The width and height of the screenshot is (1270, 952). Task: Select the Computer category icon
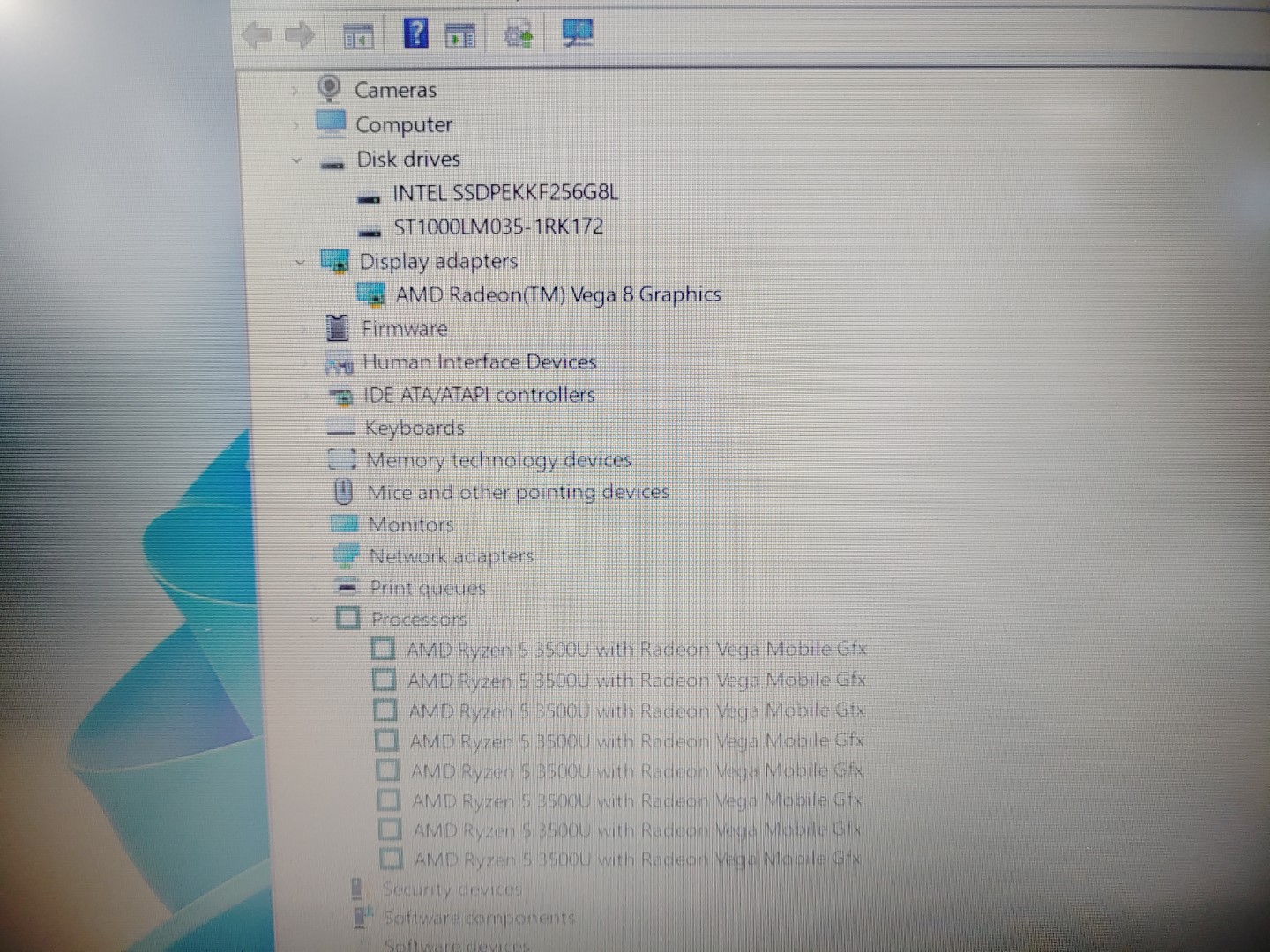tap(331, 123)
